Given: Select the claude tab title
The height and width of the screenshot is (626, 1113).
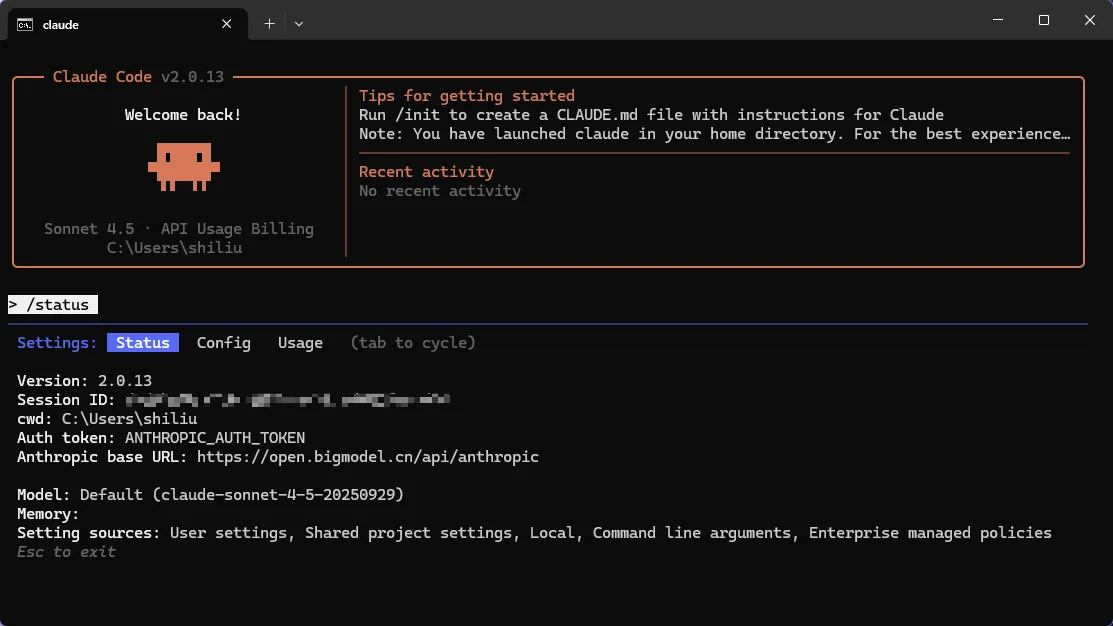Looking at the screenshot, I should pos(61,24).
